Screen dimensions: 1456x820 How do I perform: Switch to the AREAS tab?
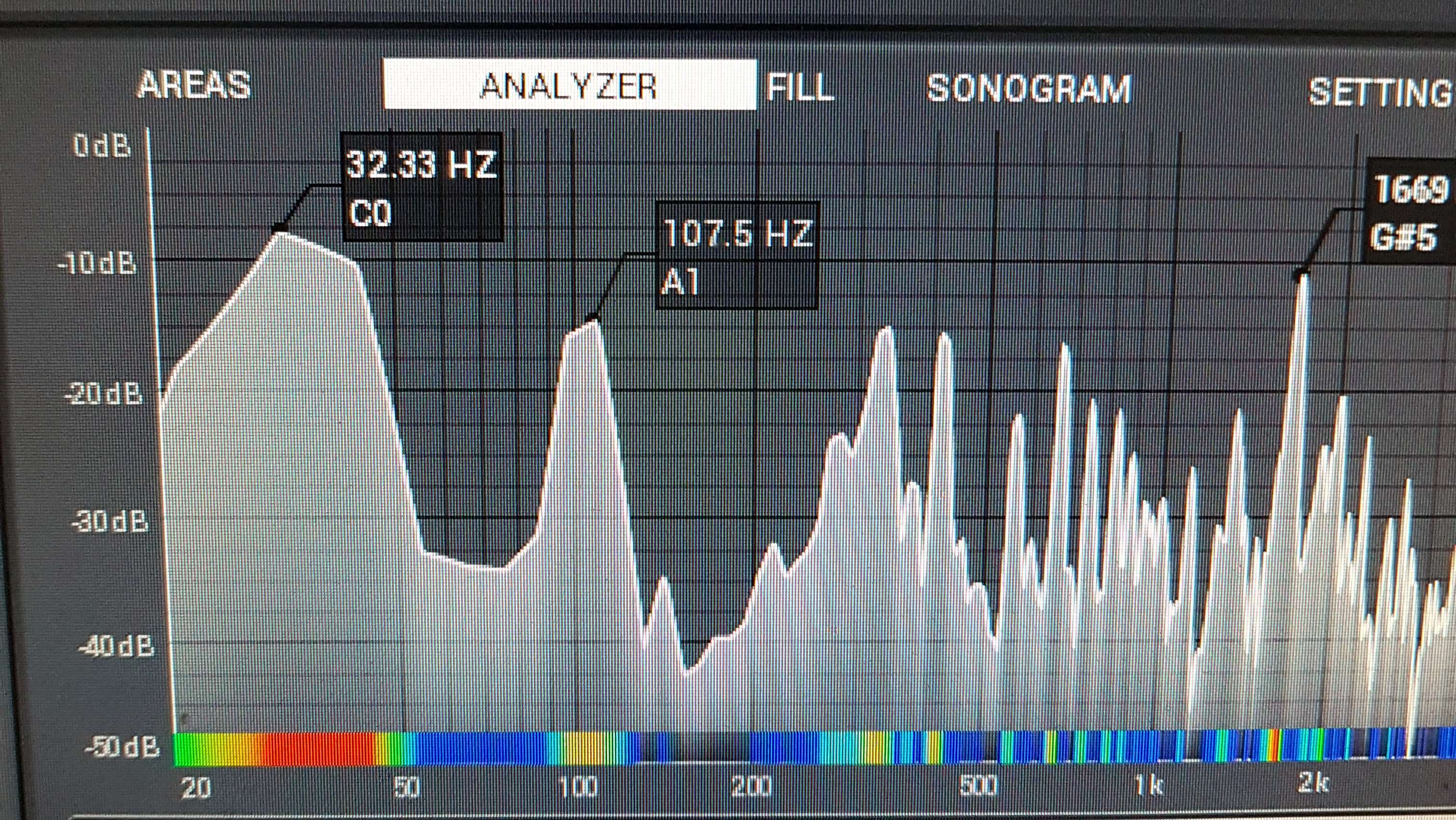tap(194, 85)
